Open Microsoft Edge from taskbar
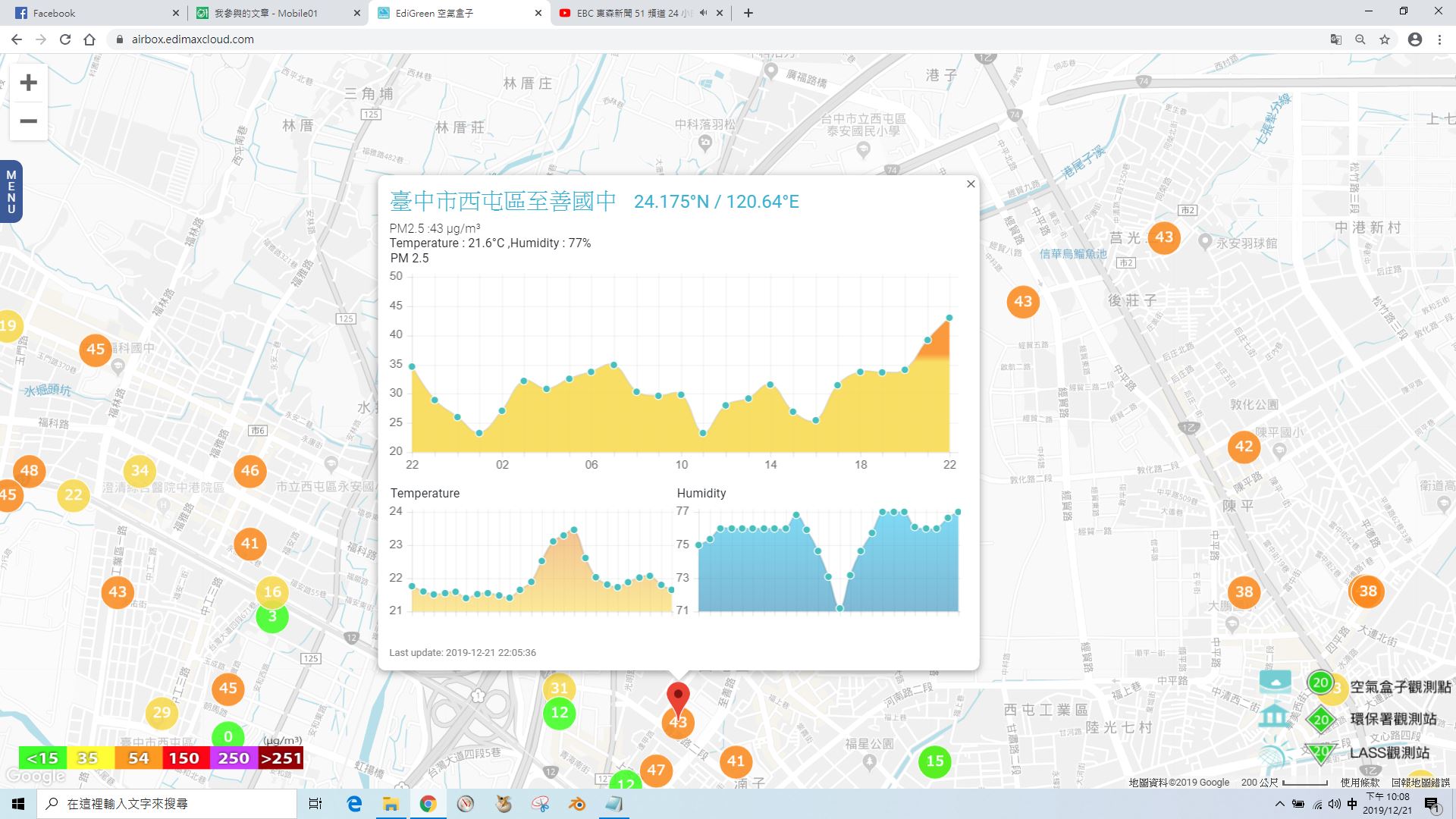Screen dimensions: 1456x819 coord(354,804)
